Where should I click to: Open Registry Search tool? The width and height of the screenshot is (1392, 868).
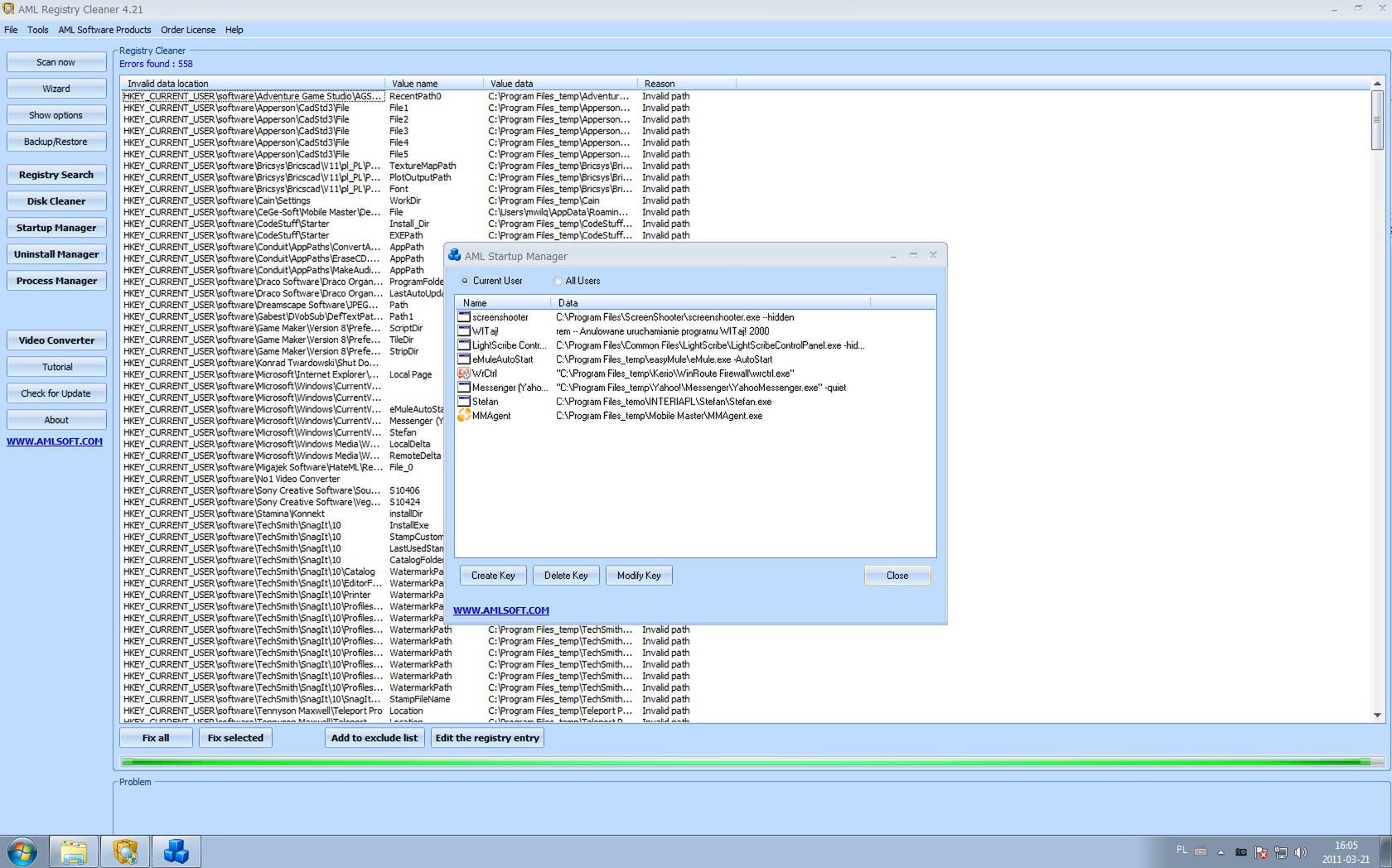[x=56, y=175]
